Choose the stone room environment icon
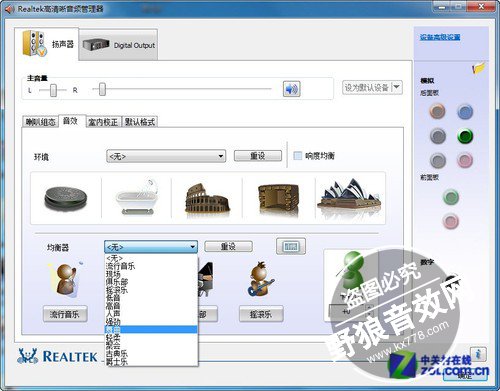The width and height of the screenshot is (500, 391). [x=278, y=199]
